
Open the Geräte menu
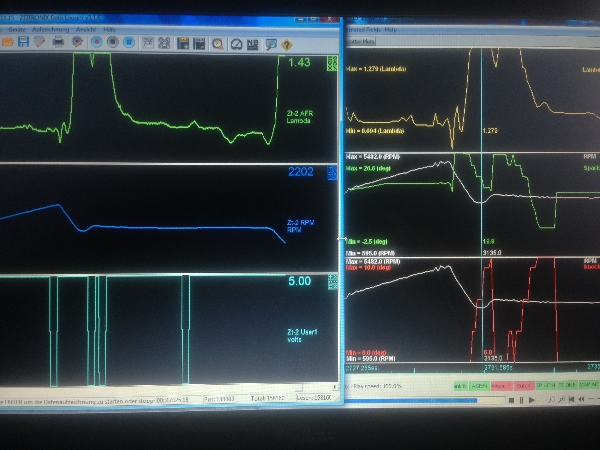click(17, 29)
